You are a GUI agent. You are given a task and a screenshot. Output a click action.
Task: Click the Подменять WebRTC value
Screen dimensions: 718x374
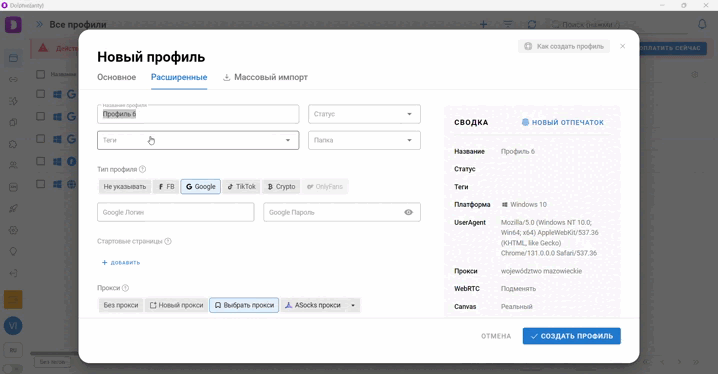click(x=518, y=289)
